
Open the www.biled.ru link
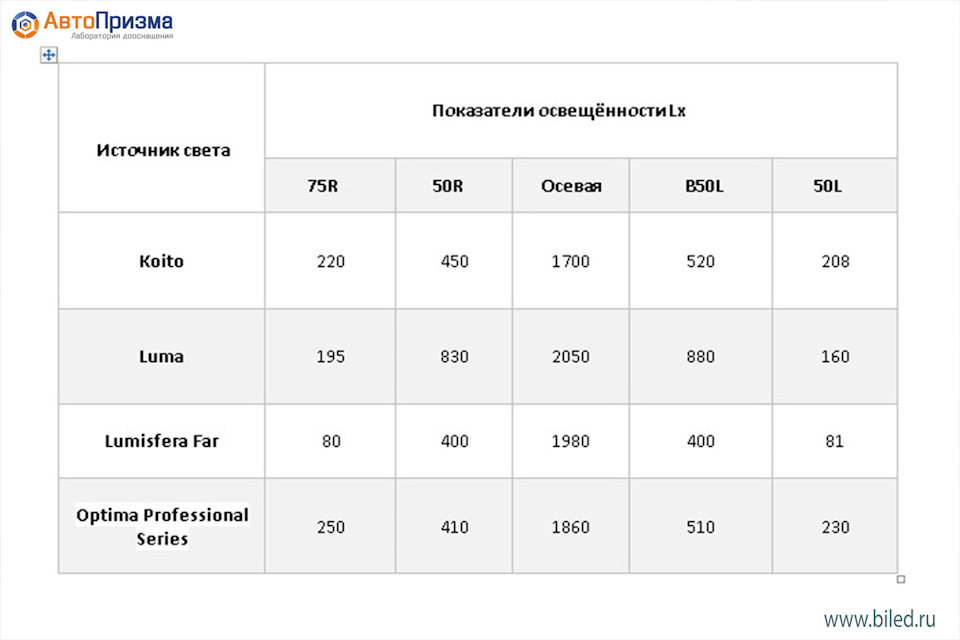tap(879, 619)
